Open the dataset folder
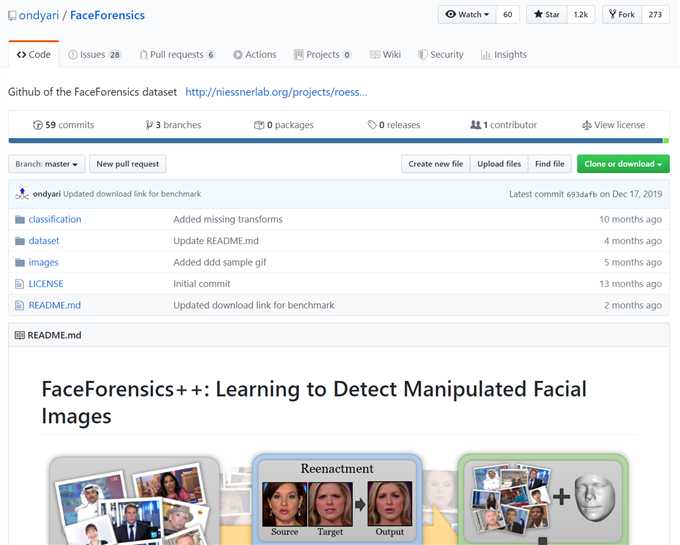The height and width of the screenshot is (545, 680). tap(43, 241)
